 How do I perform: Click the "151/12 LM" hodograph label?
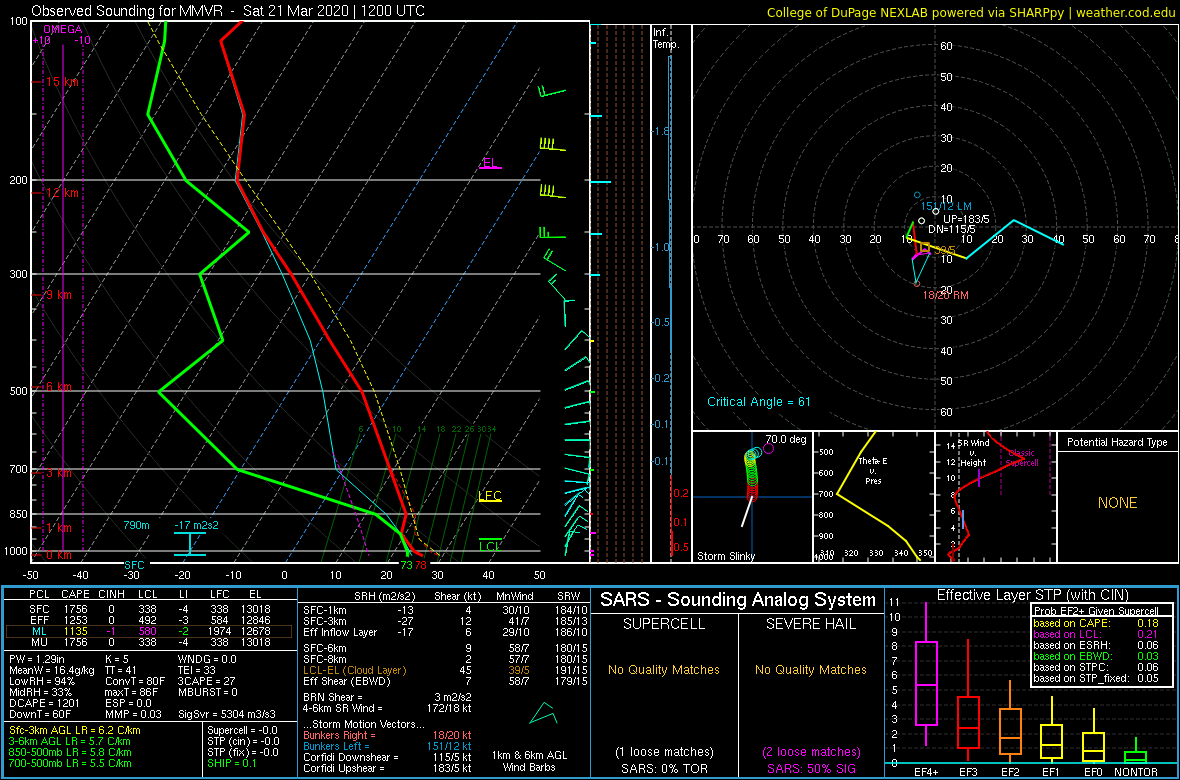946,206
